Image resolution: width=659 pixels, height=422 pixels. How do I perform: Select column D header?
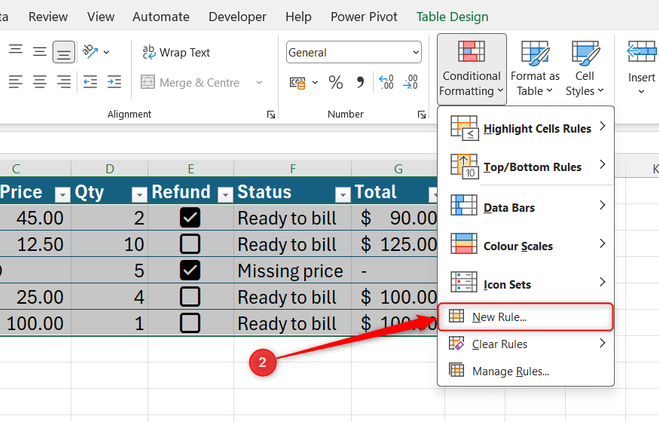(110, 169)
